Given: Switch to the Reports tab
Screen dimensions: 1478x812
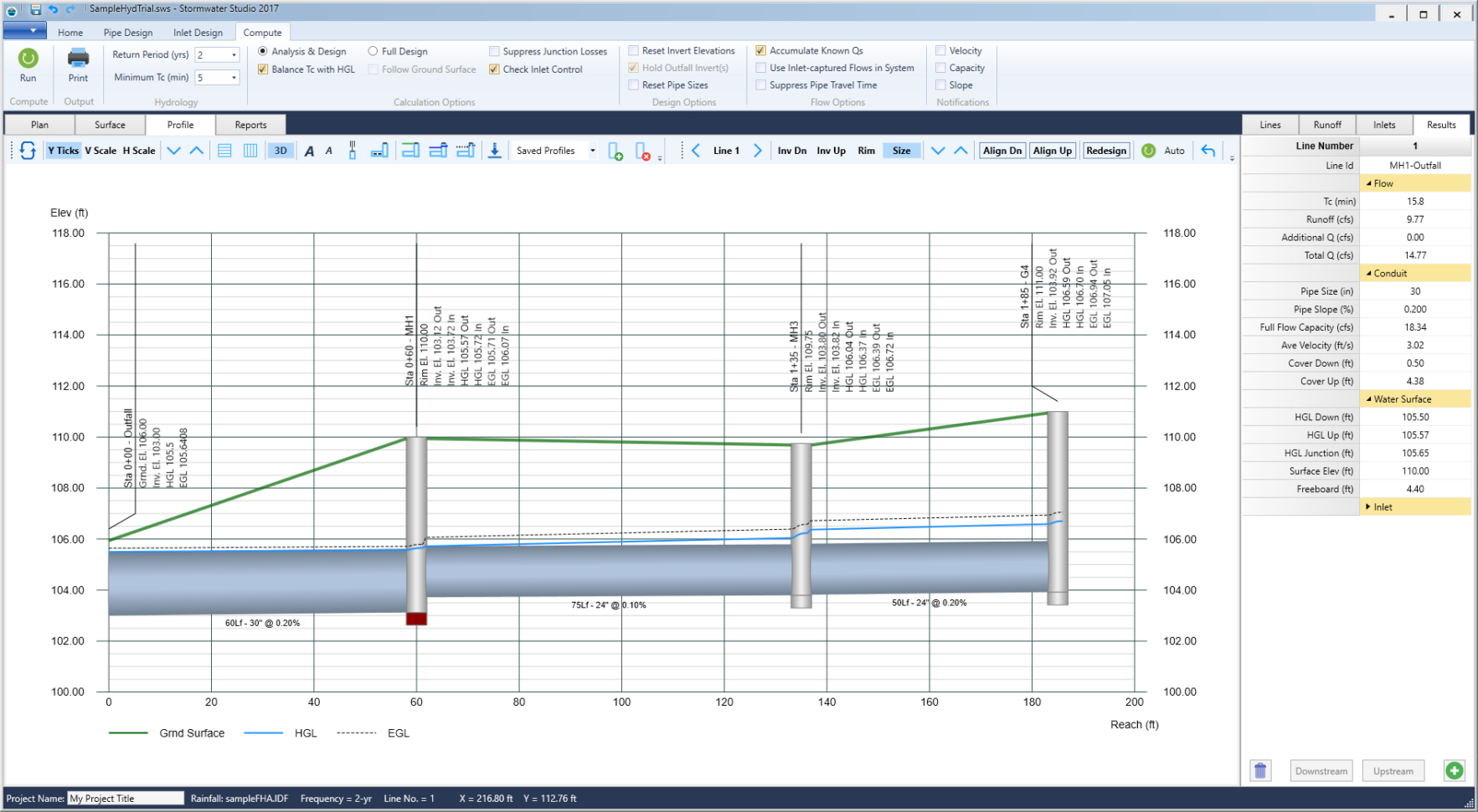Looking at the screenshot, I should (250, 125).
